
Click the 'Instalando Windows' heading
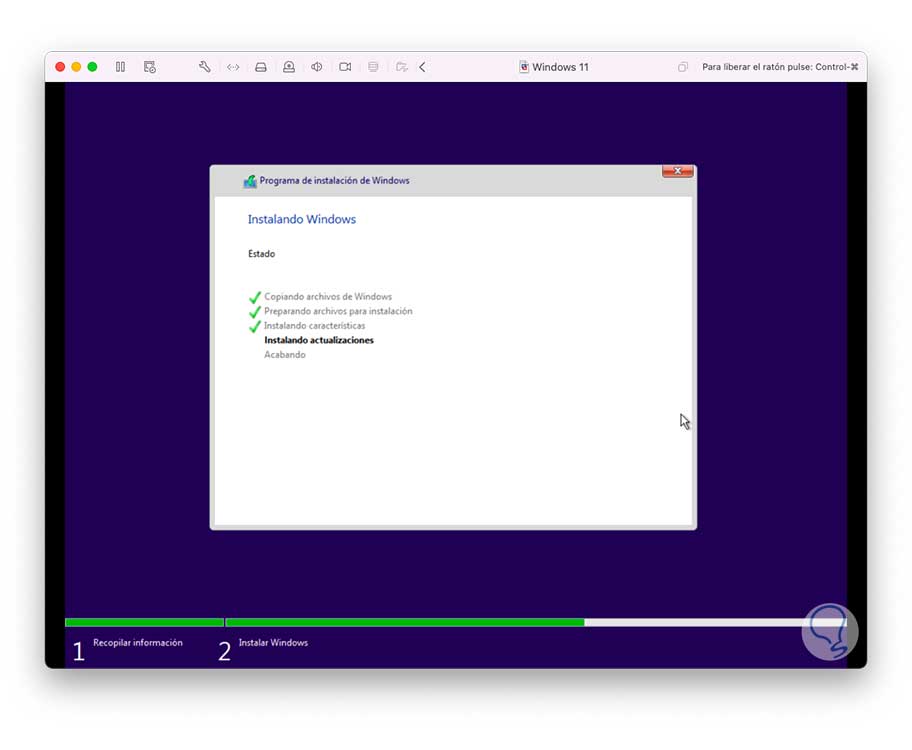coord(302,219)
